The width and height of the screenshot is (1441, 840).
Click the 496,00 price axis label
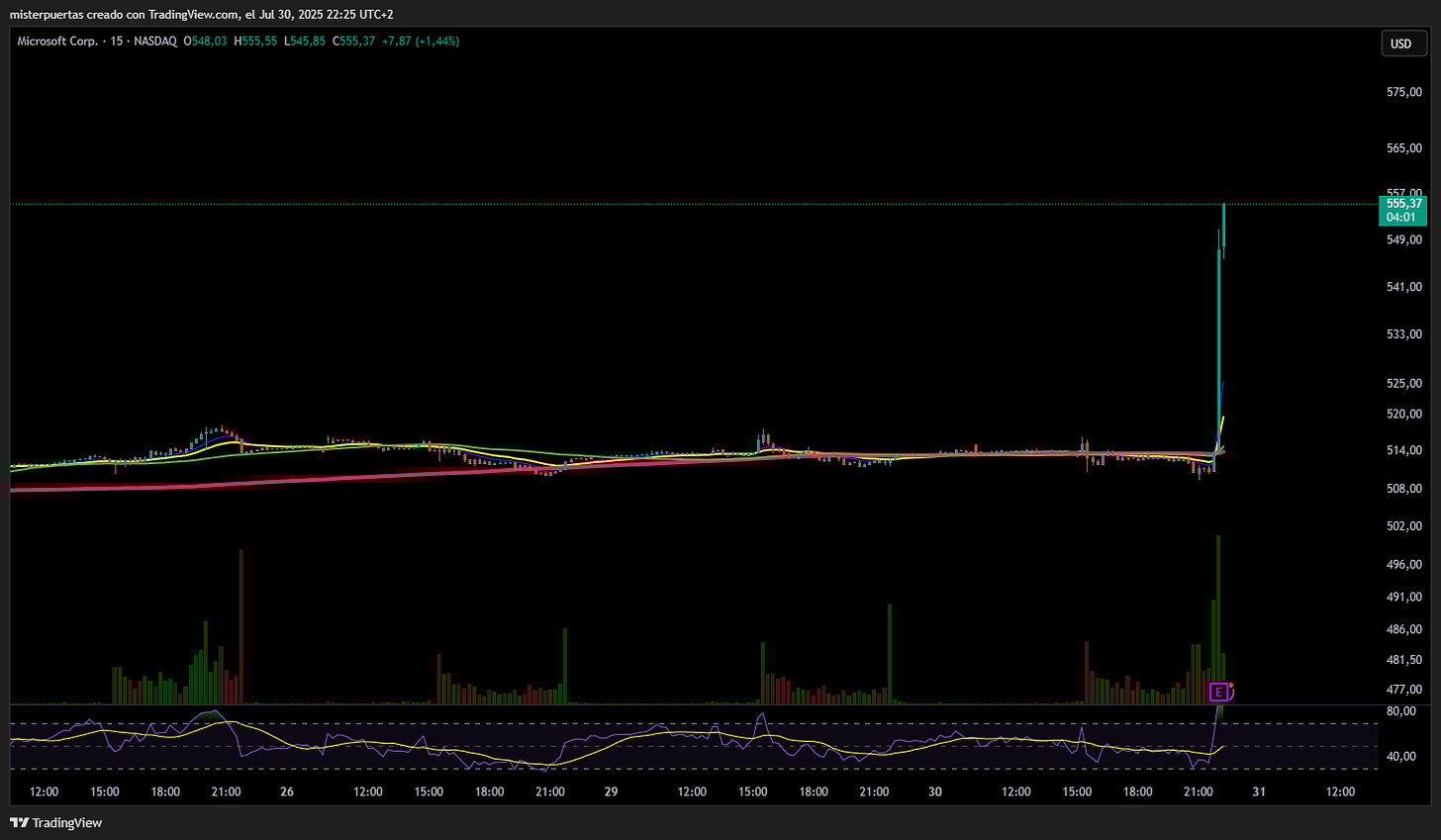[x=1404, y=565]
